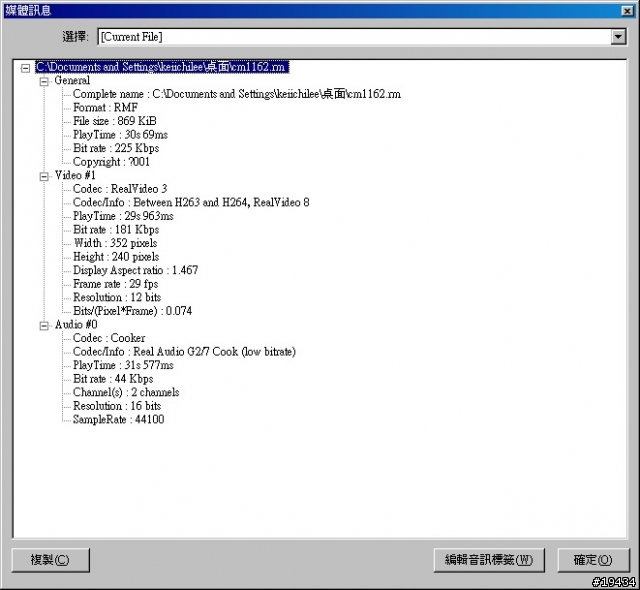Select the Complete name row
The height and width of the screenshot is (590, 640).
pos(237,94)
